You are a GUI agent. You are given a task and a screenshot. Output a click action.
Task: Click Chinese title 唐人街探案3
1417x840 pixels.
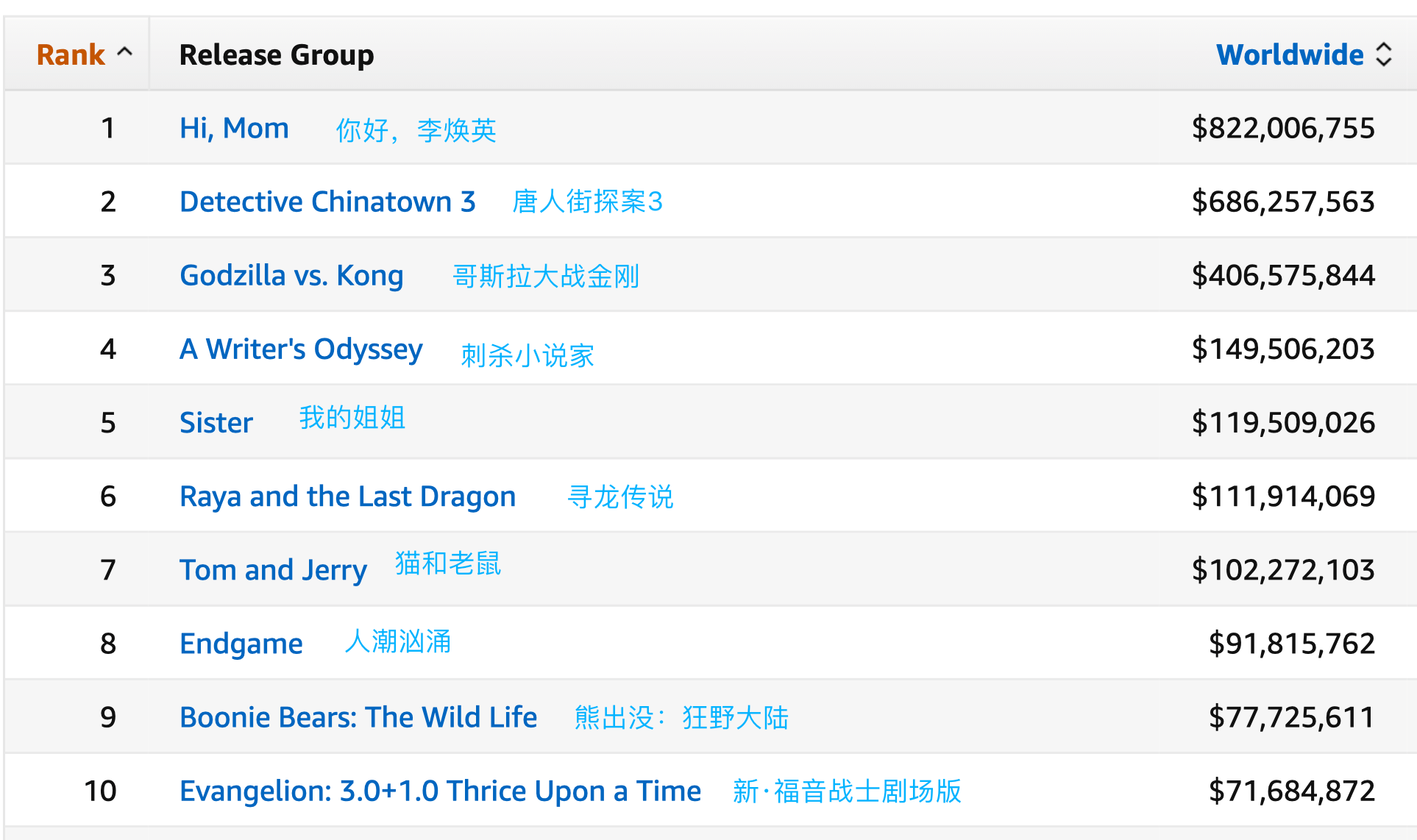[x=587, y=202]
